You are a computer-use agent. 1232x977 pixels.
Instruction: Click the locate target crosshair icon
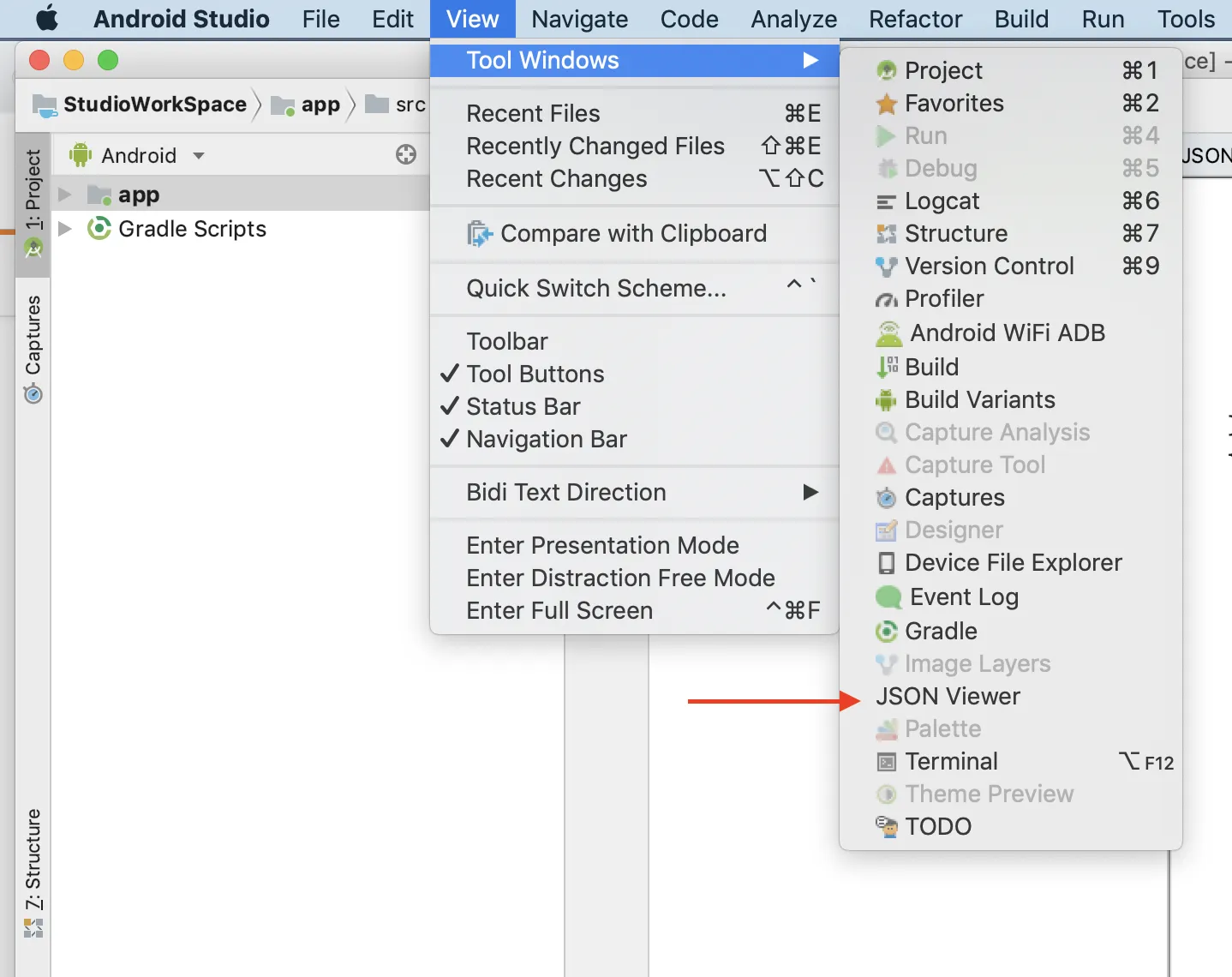click(406, 155)
